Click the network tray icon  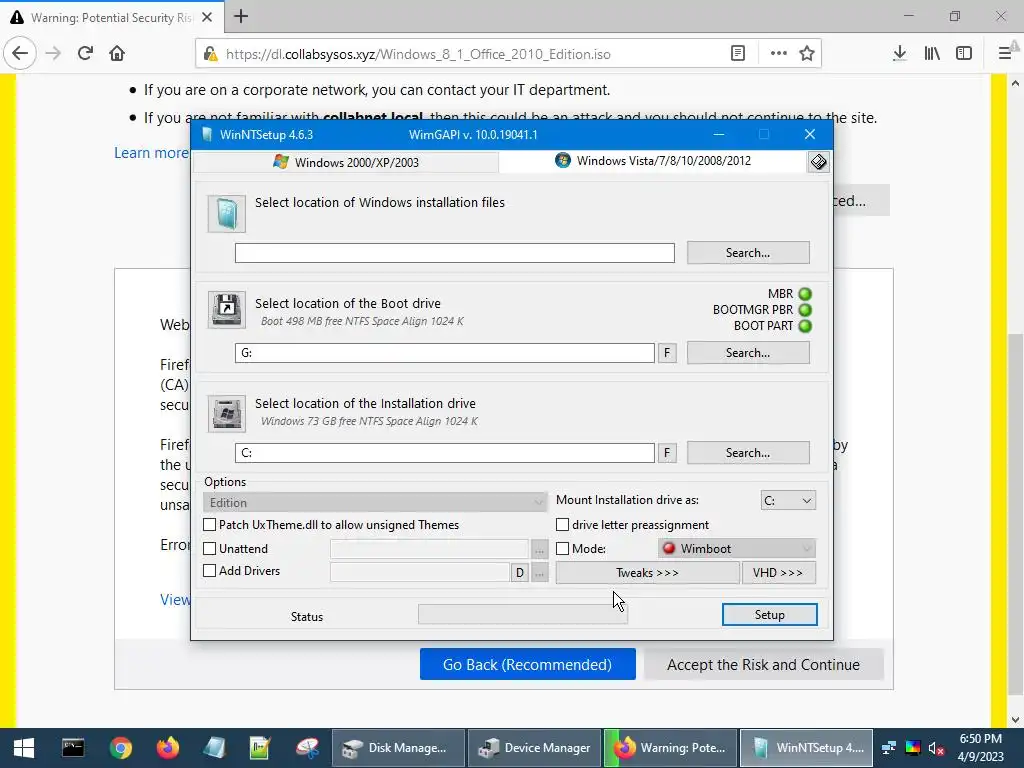click(889, 748)
